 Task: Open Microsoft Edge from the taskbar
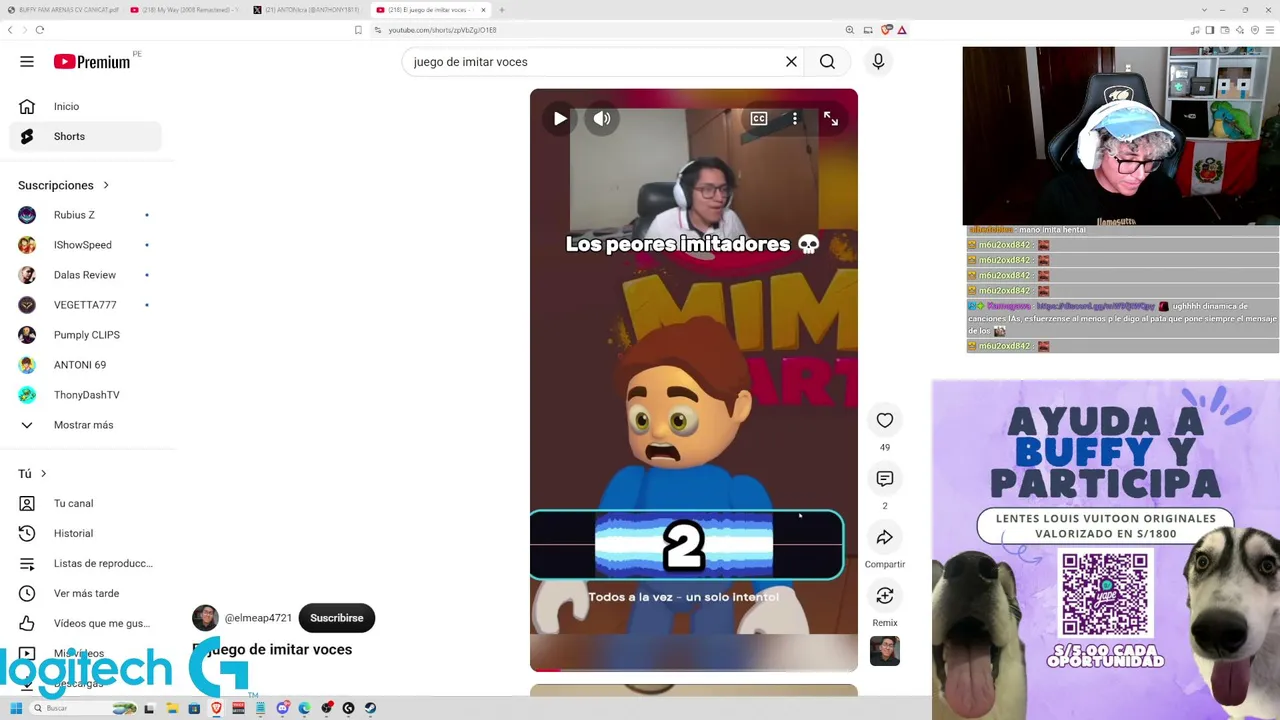pos(305,708)
